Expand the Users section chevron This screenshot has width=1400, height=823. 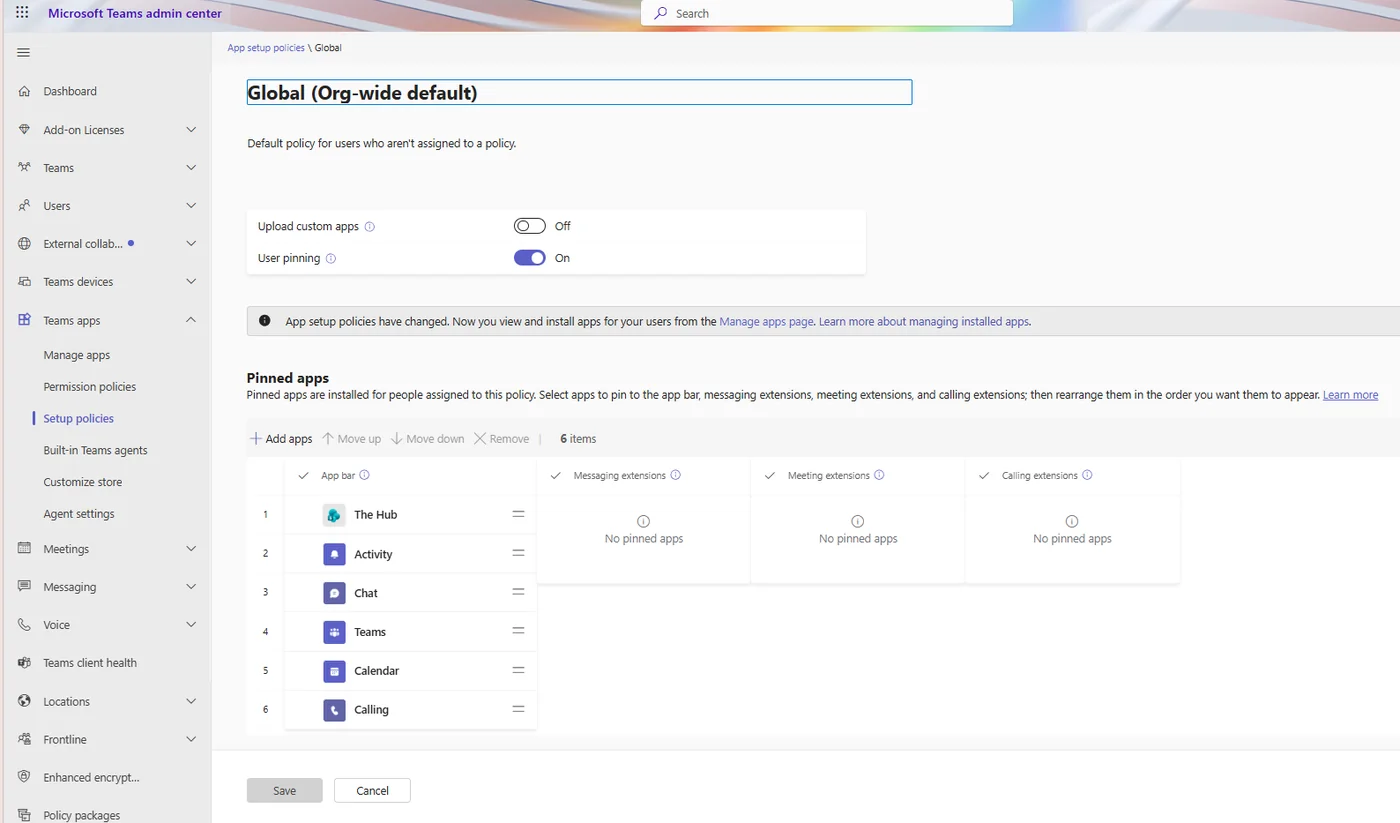click(x=191, y=206)
